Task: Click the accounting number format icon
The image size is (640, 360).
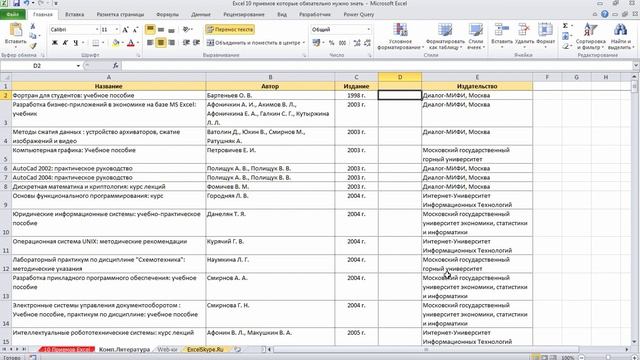Action: point(316,42)
